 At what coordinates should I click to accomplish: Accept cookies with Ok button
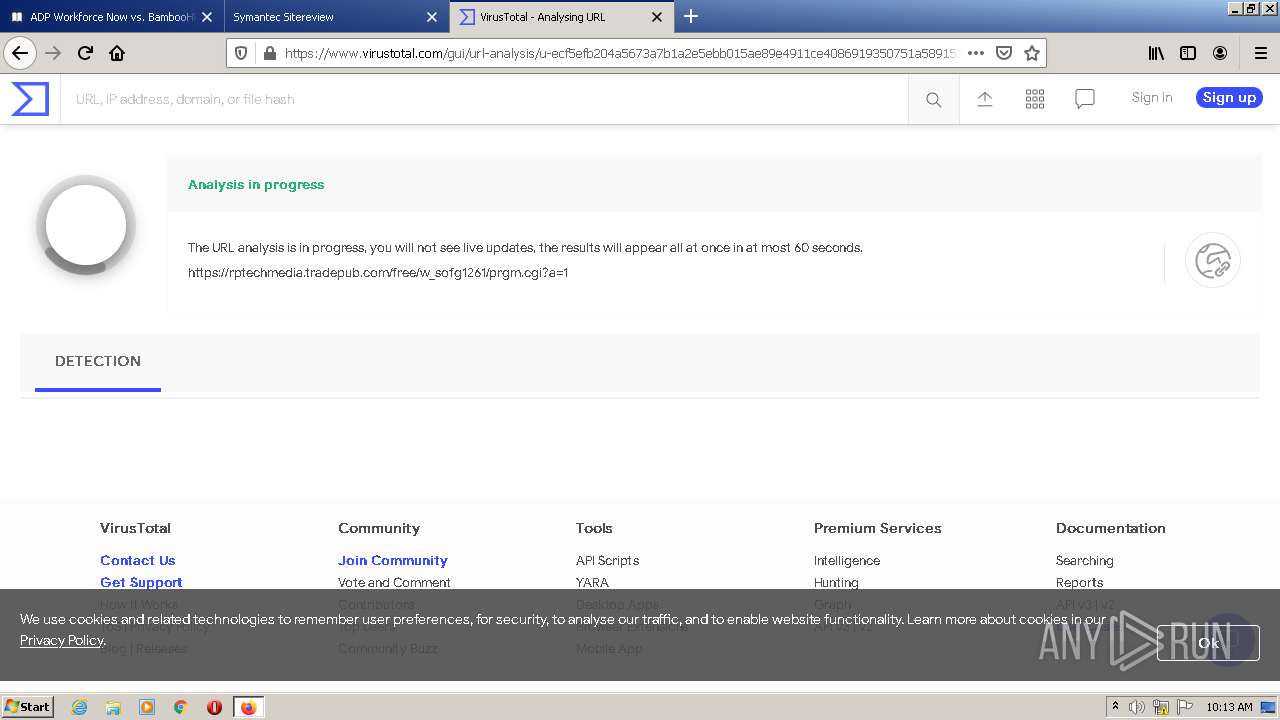pyautogui.click(x=1208, y=643)
